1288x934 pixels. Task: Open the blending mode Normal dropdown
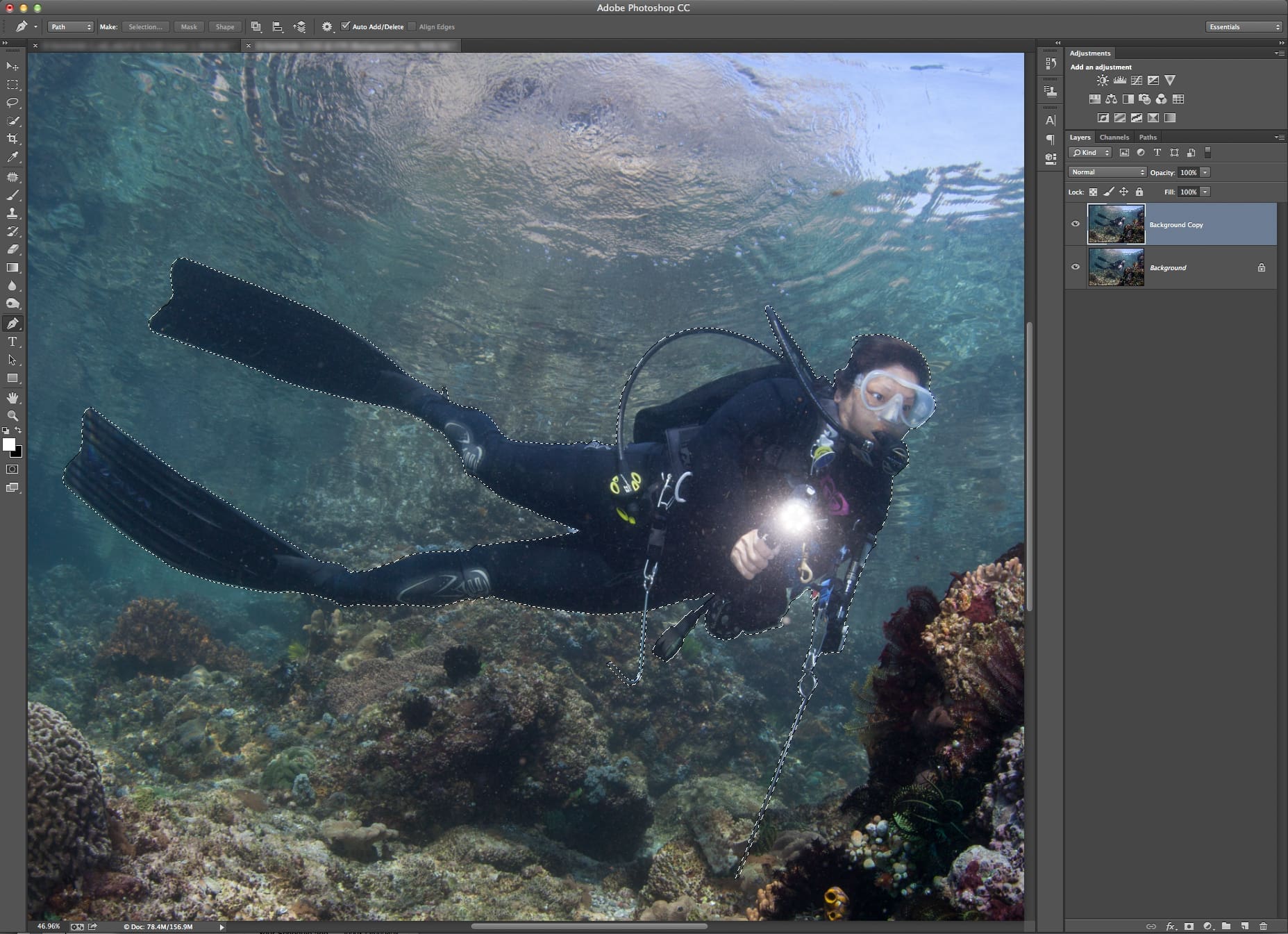click(x=1107, y=172)
